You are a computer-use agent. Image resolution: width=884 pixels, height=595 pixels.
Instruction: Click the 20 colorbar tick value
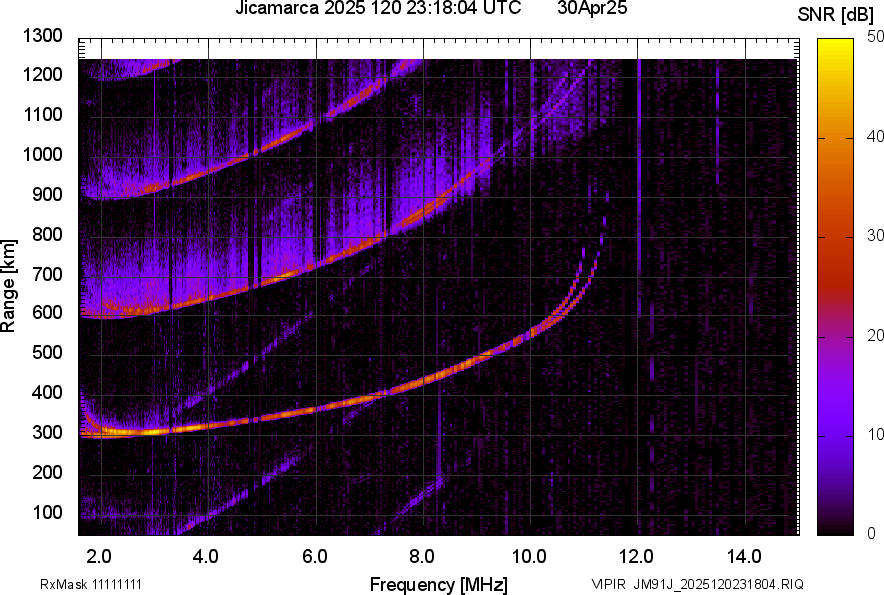click(x=876, y=336)
